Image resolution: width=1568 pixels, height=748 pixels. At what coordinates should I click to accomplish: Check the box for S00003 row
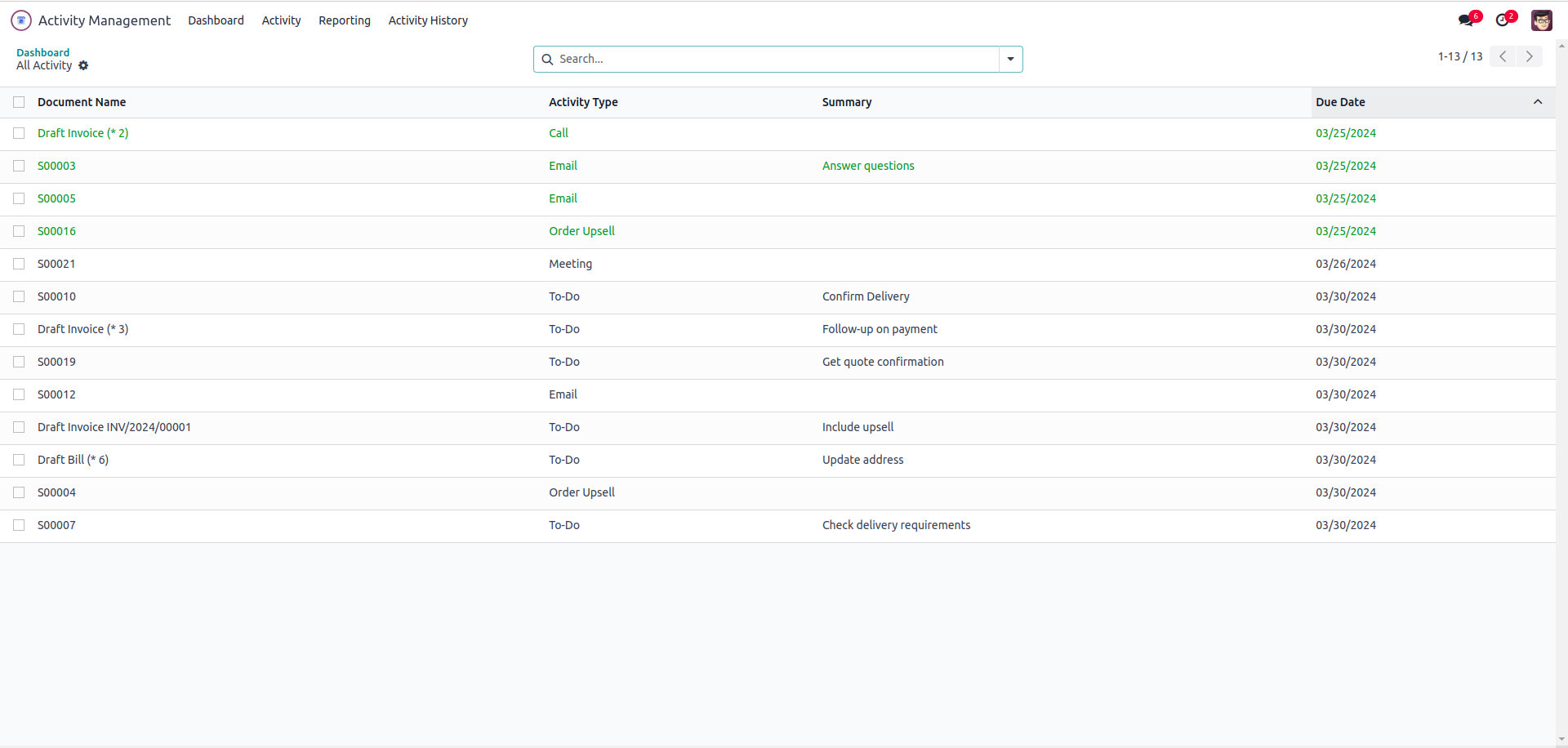tap(19, 166)
